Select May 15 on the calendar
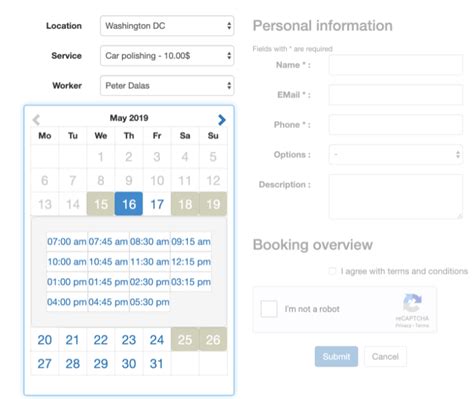Viewport: 474px width, 399px height. coord(101,204)
